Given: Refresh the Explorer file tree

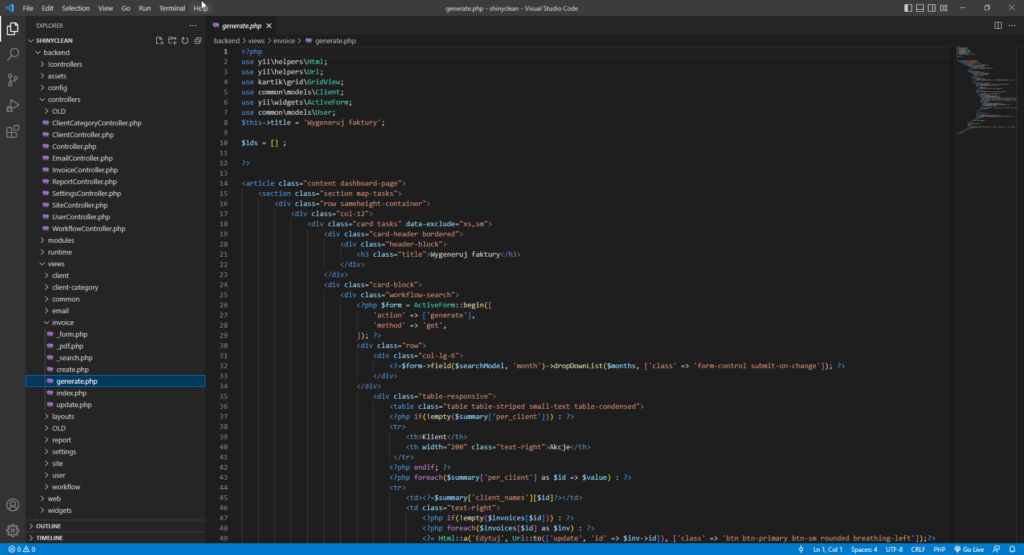Looking at the screenshot, I should 185,40.
